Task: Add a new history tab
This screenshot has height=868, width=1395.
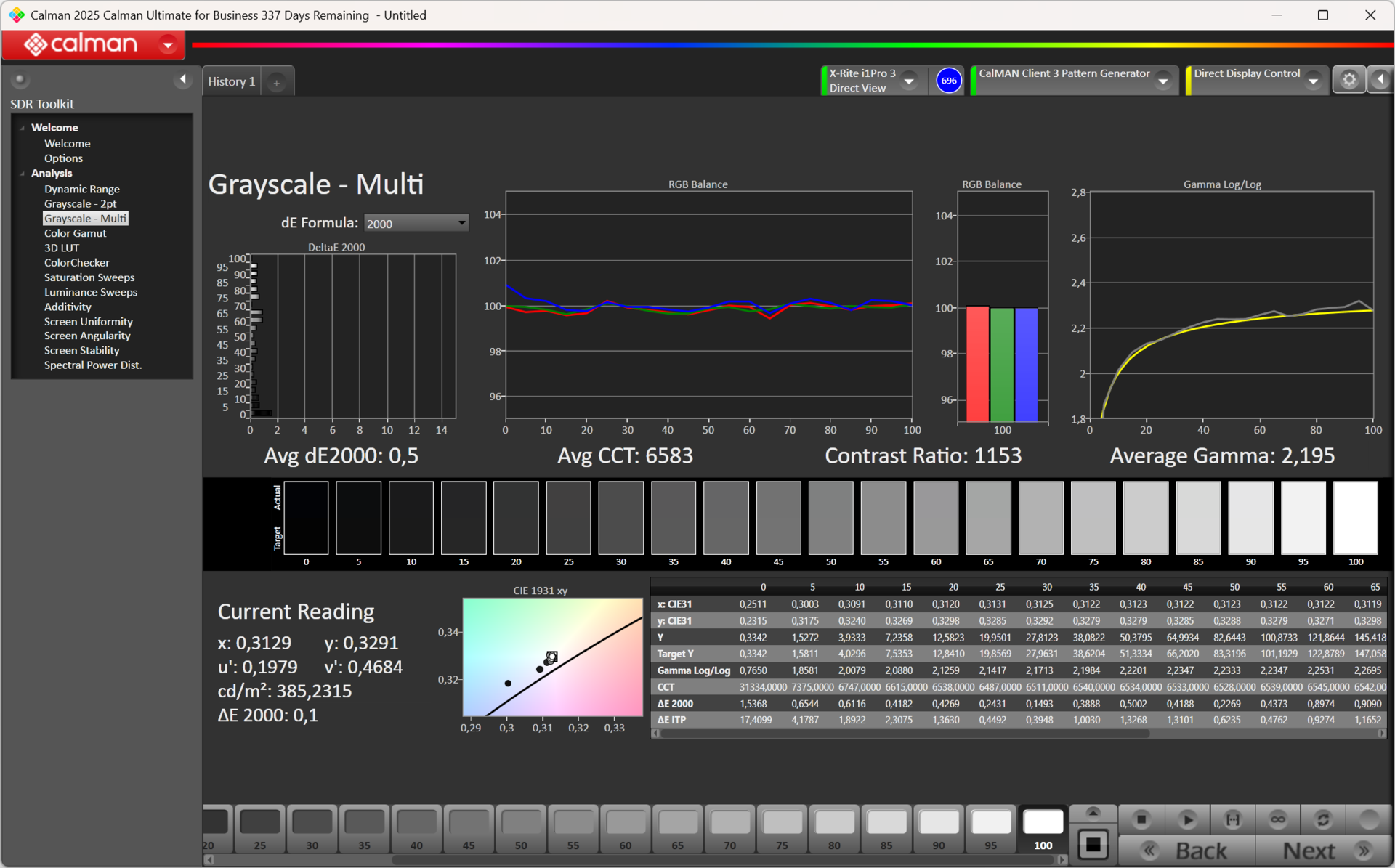Action: (276, 83)
